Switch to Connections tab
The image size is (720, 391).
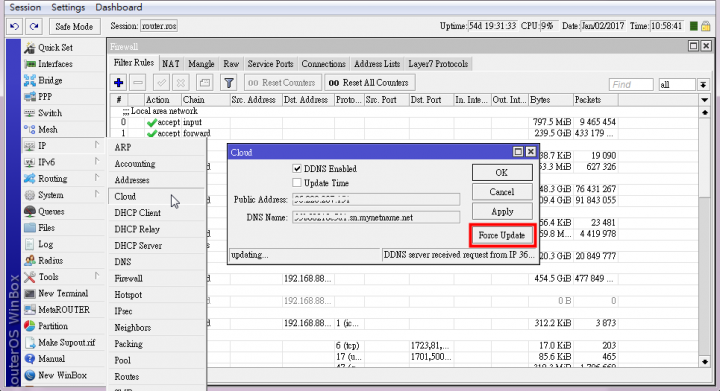[x=323, y=64]
